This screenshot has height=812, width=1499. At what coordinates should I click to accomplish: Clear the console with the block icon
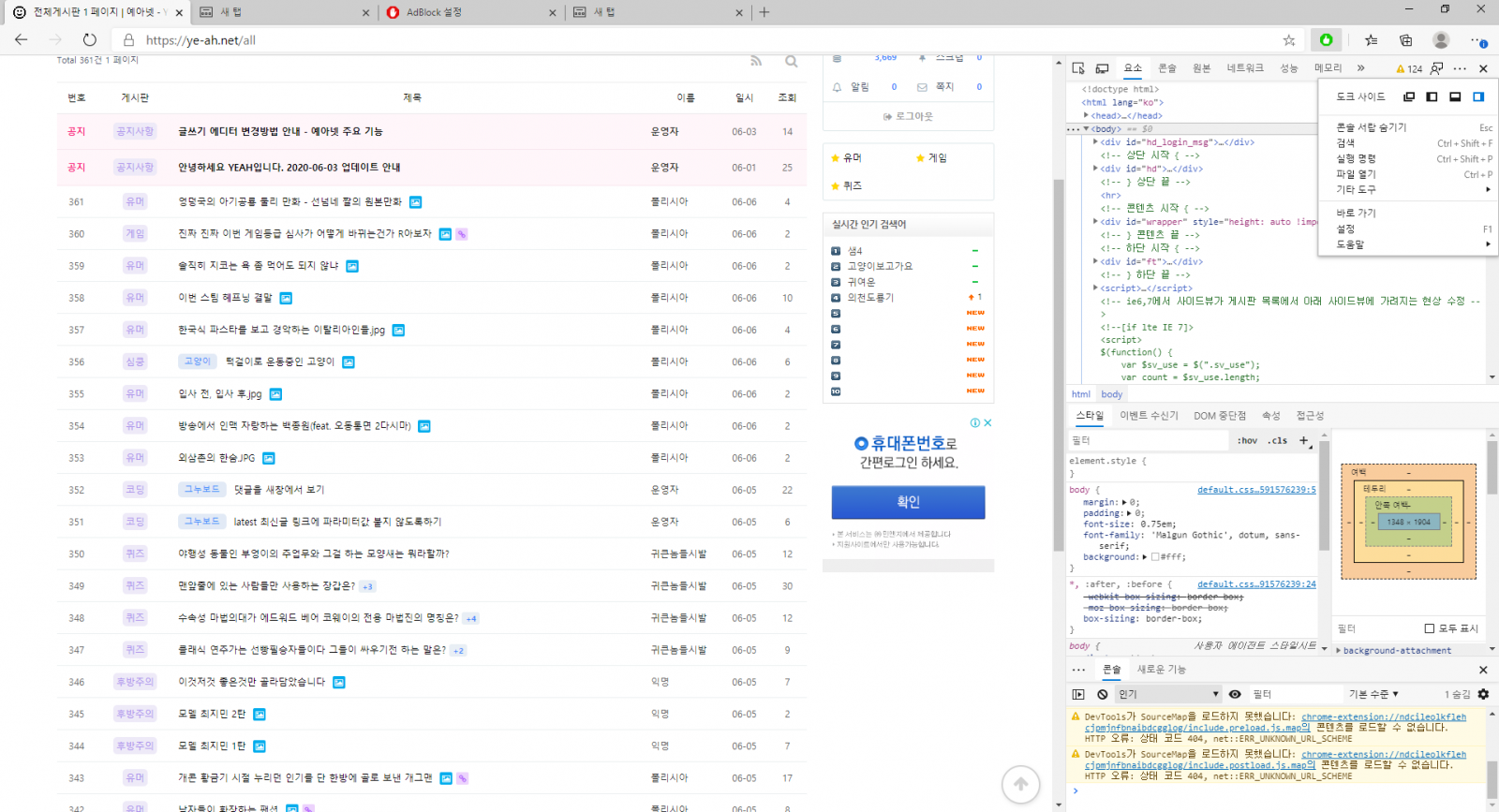coord(1103,694)
